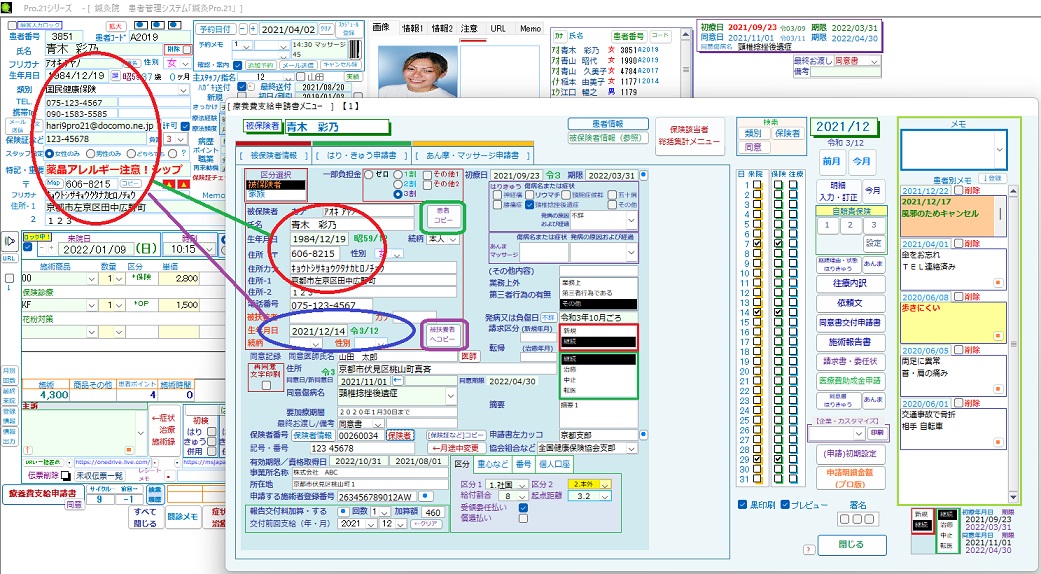
Task: Click the memo list scrollbar up arrow
Action: click(x=1013, y=191)
